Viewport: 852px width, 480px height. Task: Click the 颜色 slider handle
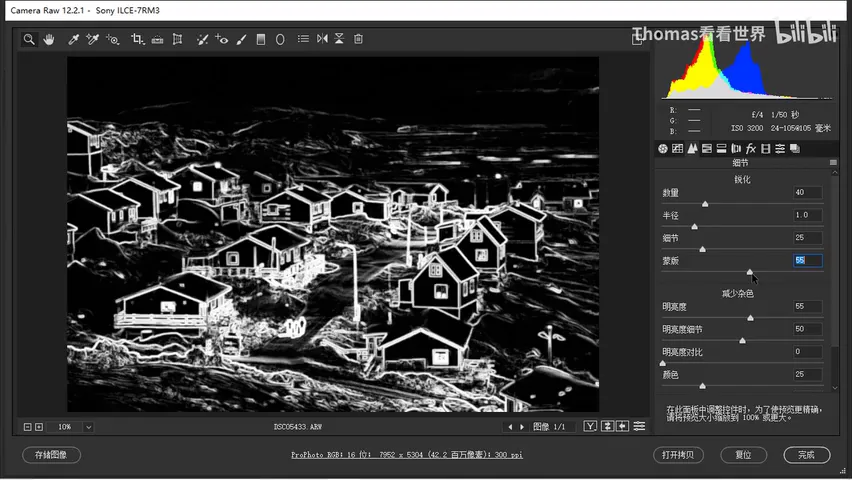click(x=703, y=385)
